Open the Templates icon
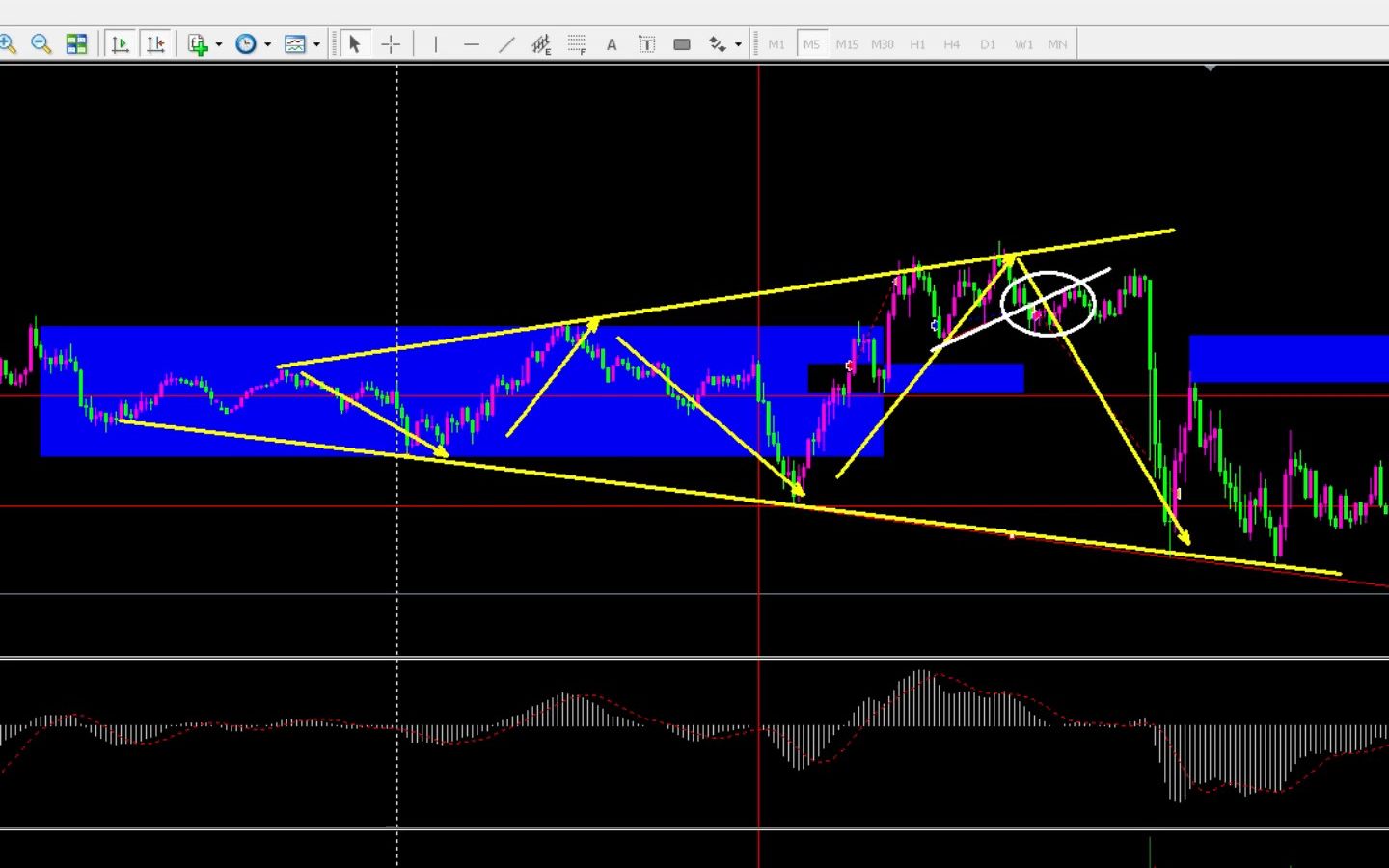The width and height of the screenshot is (1389, 868). pyautogui.click(x=295, y=43)
